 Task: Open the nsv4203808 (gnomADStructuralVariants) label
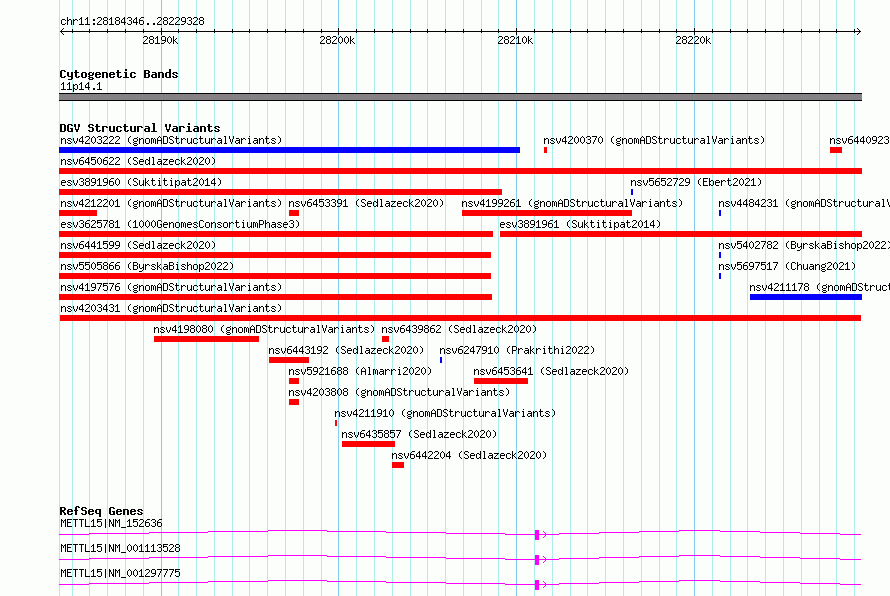pos(399,392)
